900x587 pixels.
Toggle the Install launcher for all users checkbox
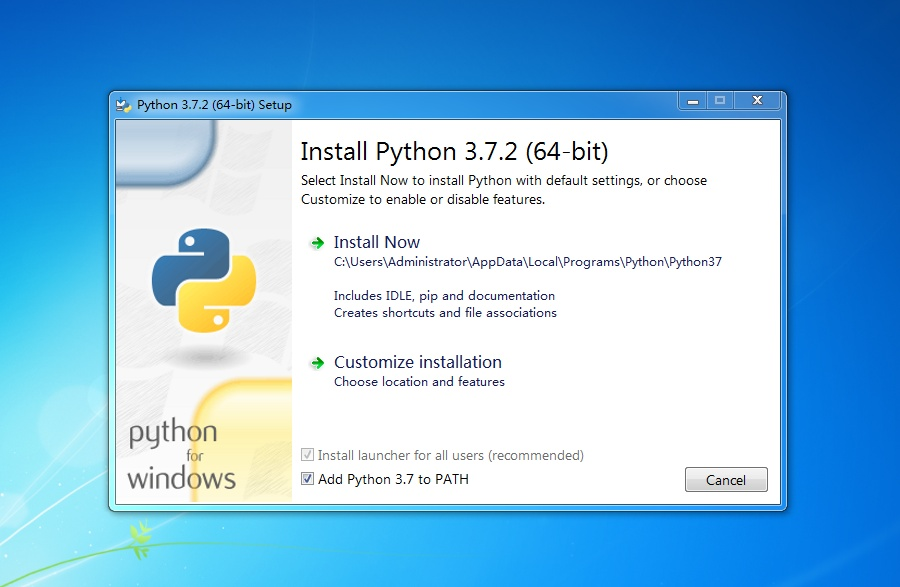pos(307,455)
